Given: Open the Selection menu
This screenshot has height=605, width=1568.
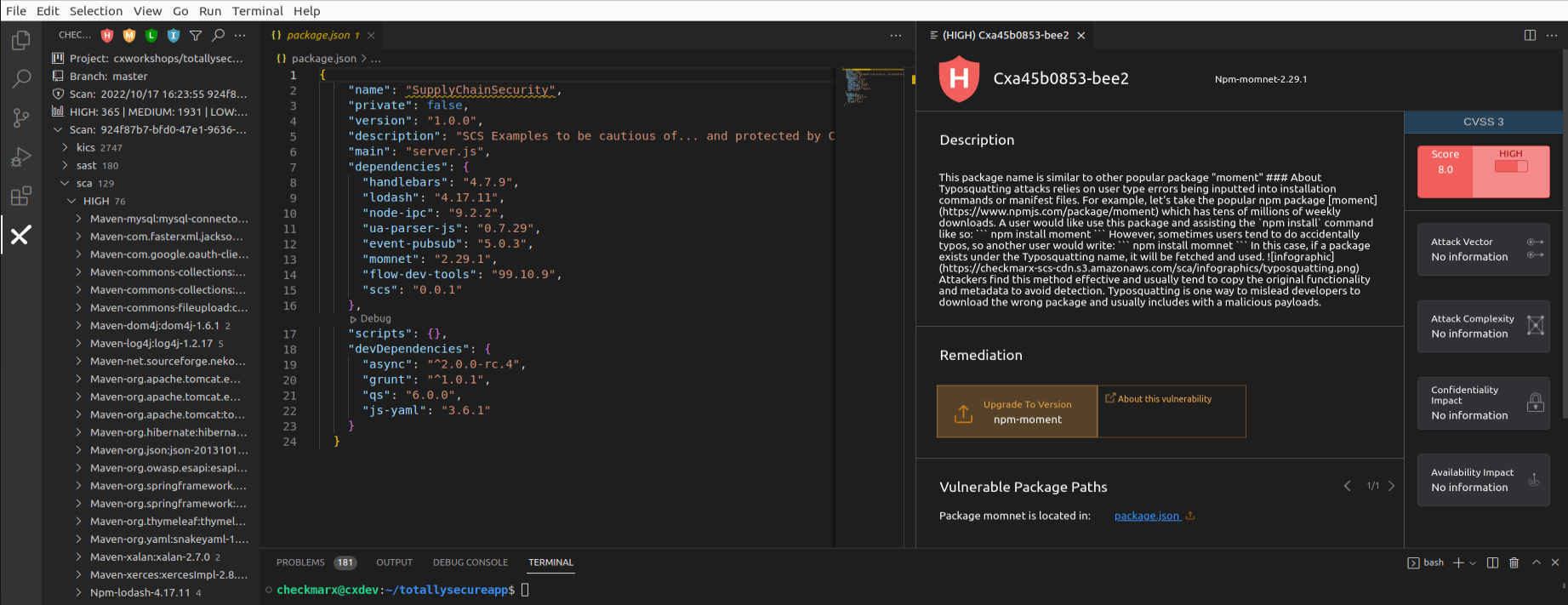Looking at the screenshot, I should (x=96, y=10).
